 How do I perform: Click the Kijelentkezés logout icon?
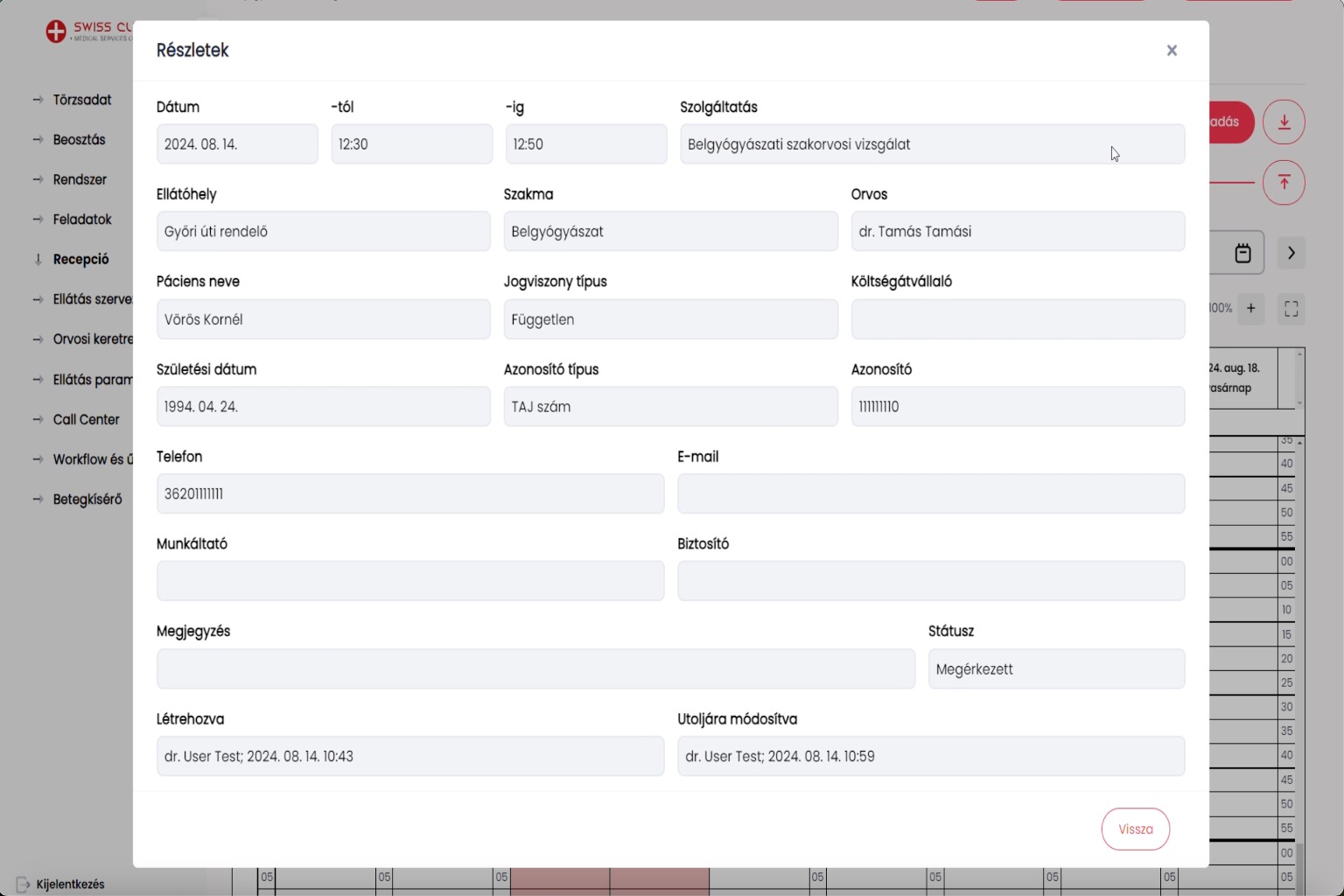[x=24, y=885]
